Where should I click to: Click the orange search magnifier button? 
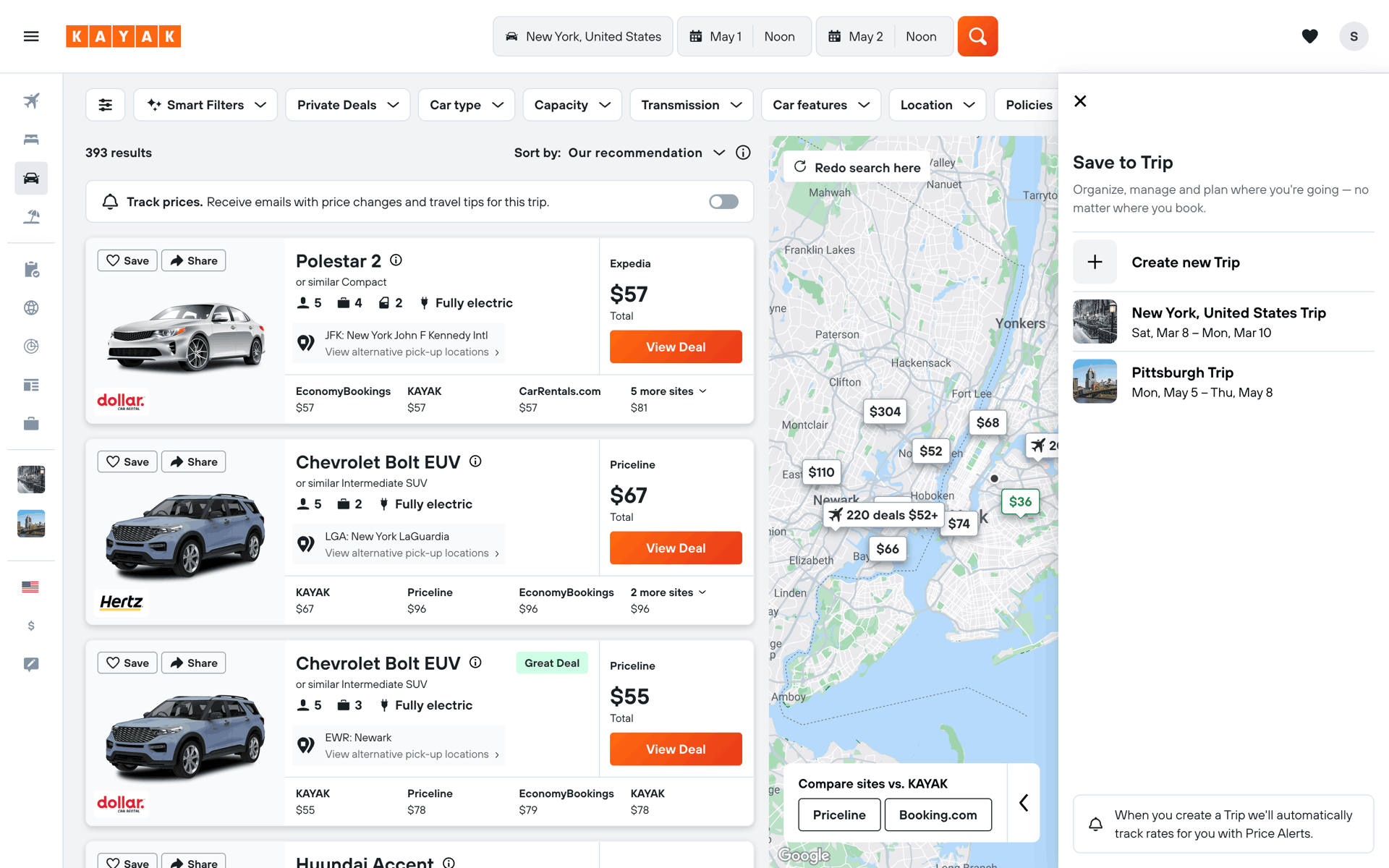[x=977, y=36]
